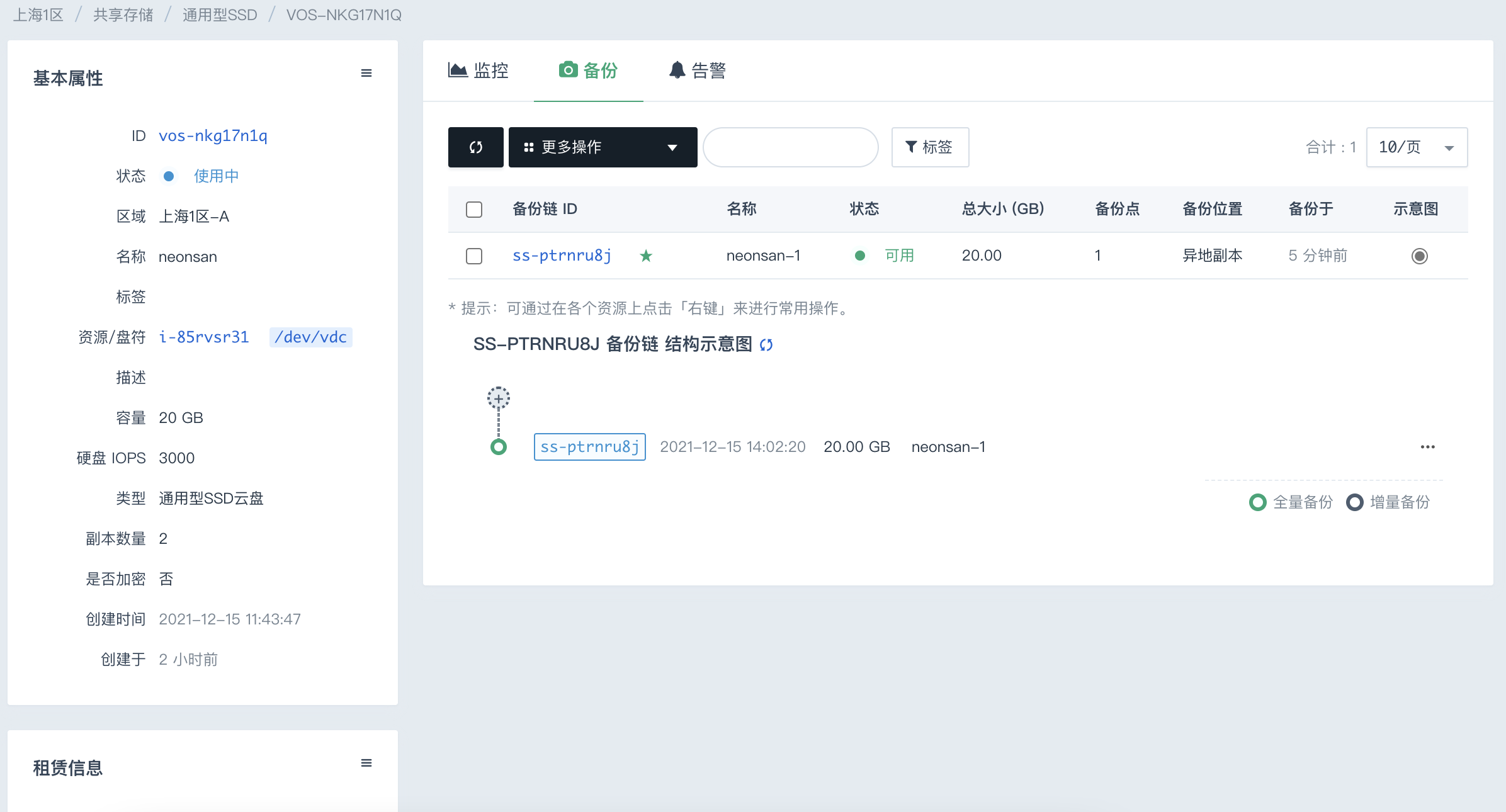Refresh the backup chain structure diagram
This screenshot has height=812, width=1506.
click(766, 345)
